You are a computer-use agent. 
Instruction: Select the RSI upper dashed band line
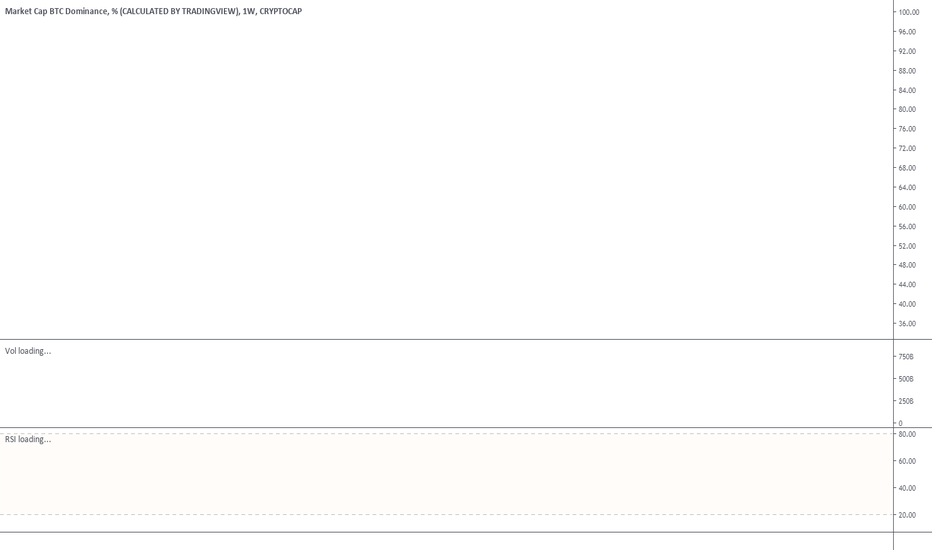(446, 433)
